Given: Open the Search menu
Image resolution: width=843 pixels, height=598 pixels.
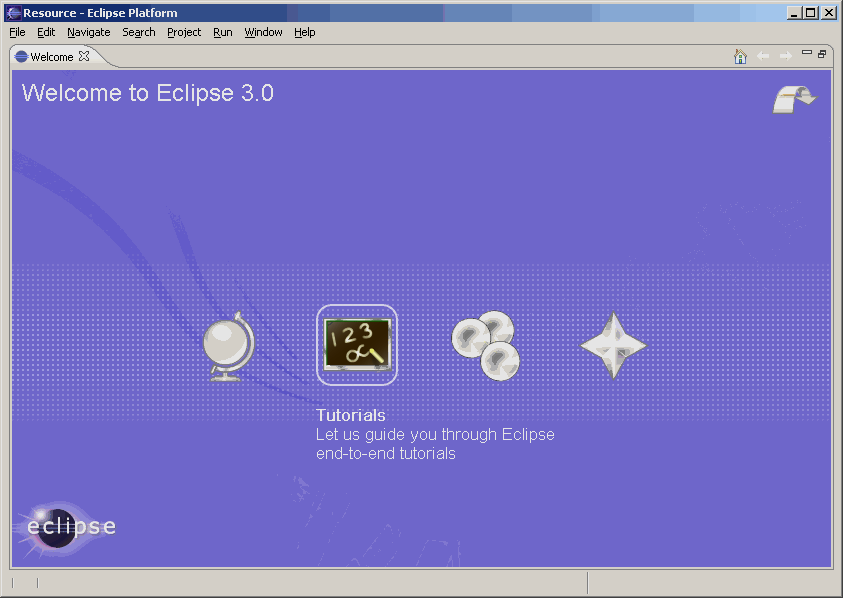Looking at the screenshot, I should pyautogui.click(x=139, y=32).
